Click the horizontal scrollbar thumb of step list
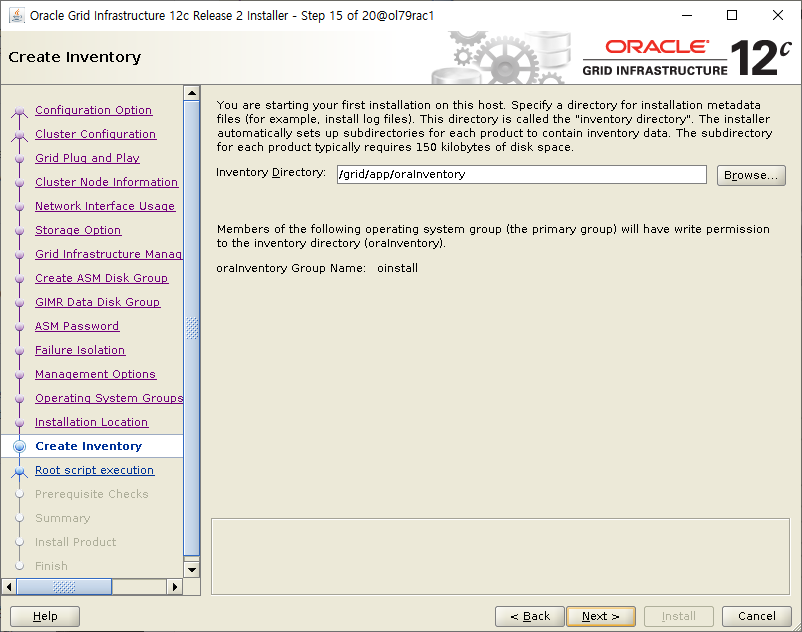The height and width of the screenshot is (632, 802). pyautogui.click(x=64, y=586)
